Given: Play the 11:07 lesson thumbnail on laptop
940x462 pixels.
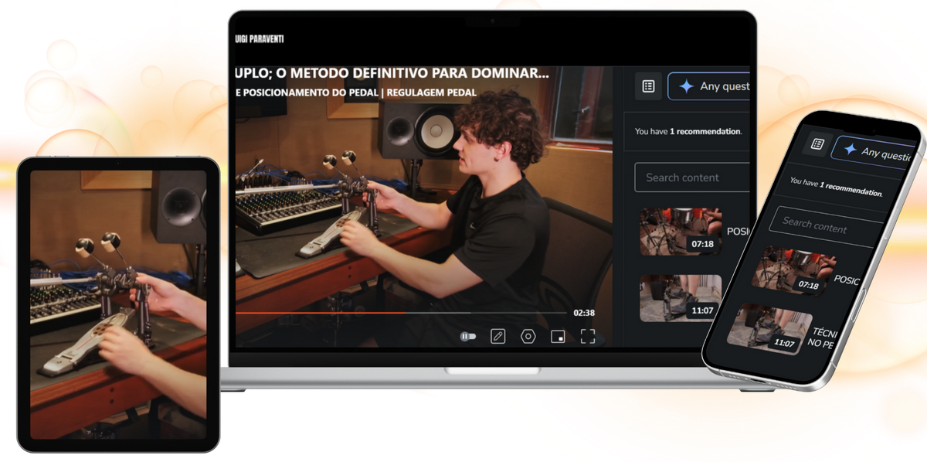Looking at the screenshot, I should click(680, 298).
